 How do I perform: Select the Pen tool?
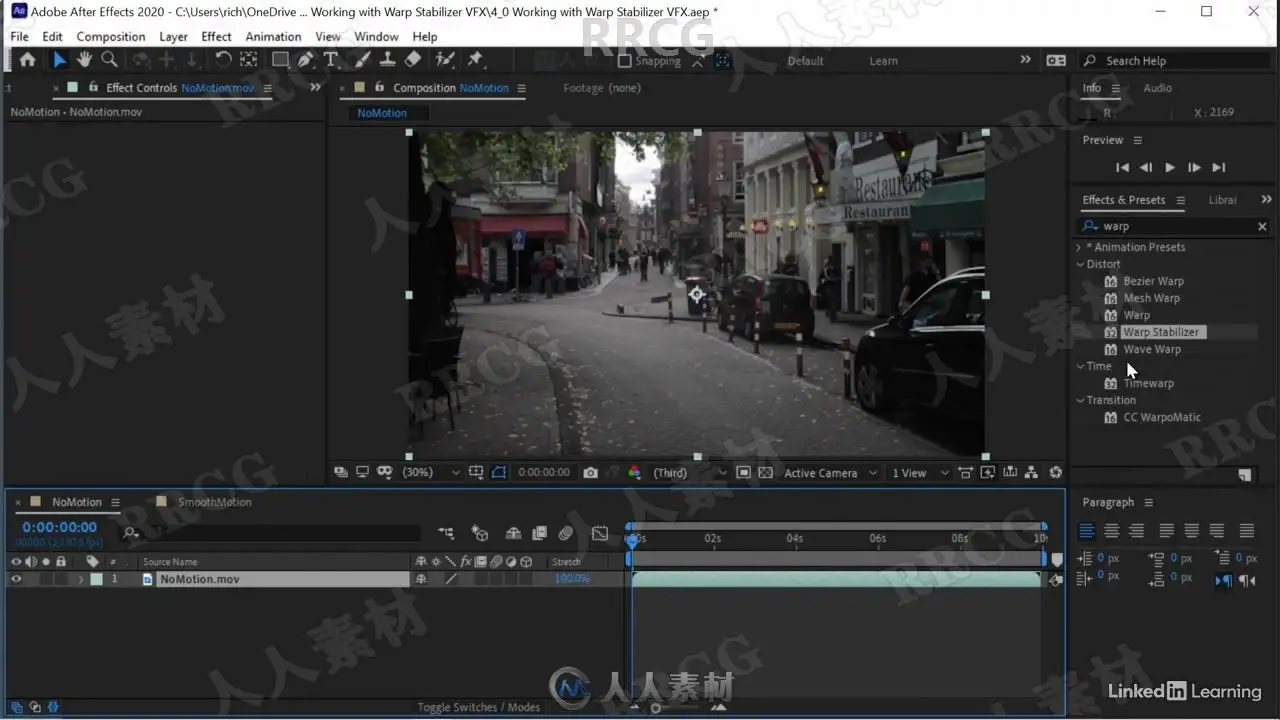(306, 60)
